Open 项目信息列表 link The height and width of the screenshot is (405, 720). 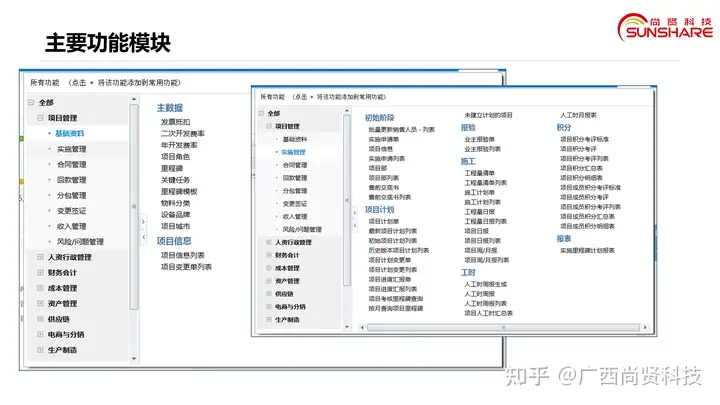coord(183,255)
